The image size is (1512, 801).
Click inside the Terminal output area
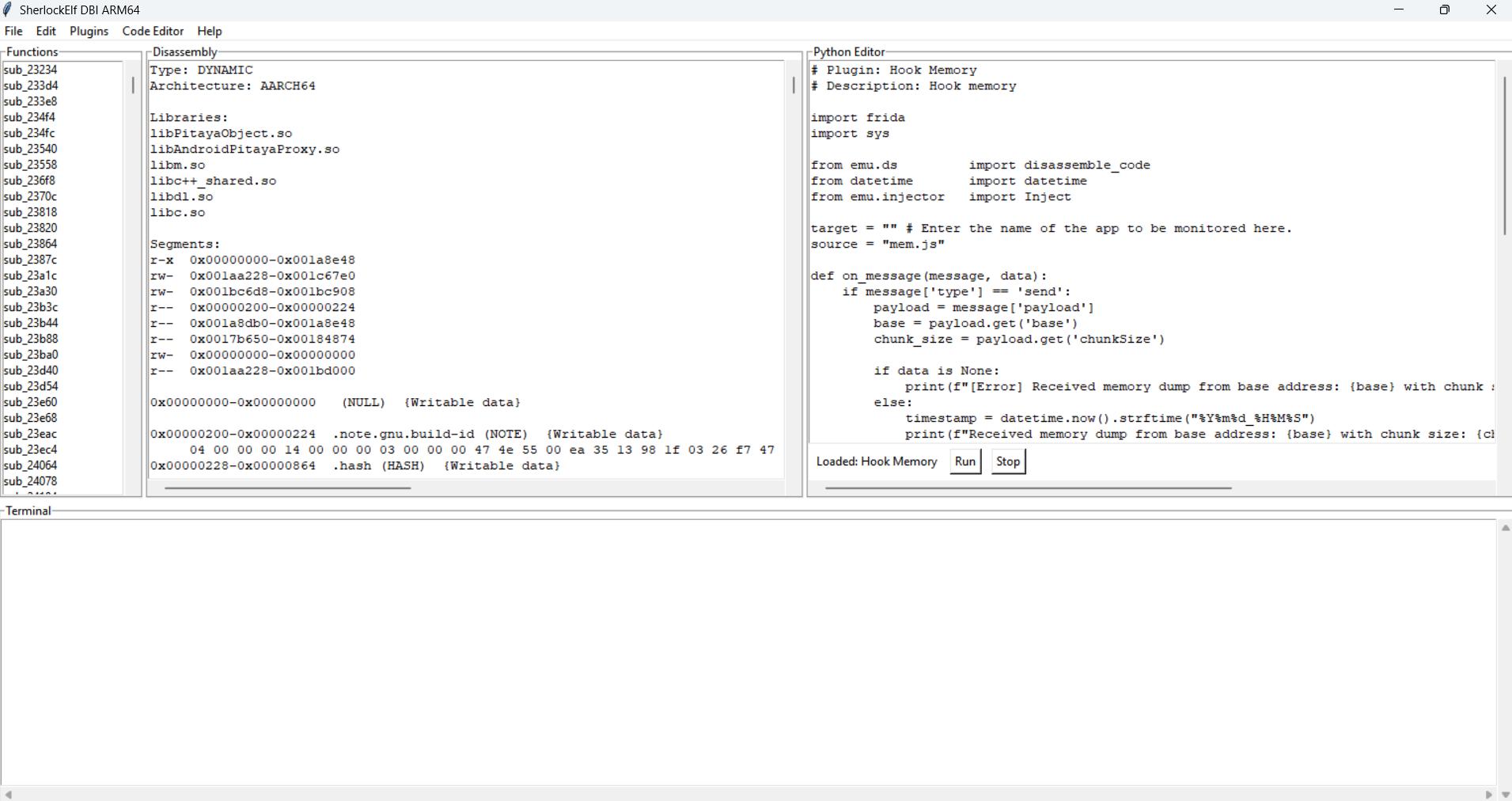(x=748, y=652)
